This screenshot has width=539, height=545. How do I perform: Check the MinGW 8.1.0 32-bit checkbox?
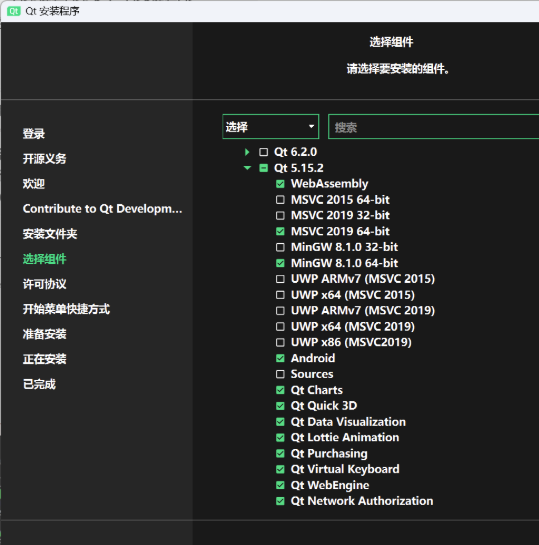280,247
